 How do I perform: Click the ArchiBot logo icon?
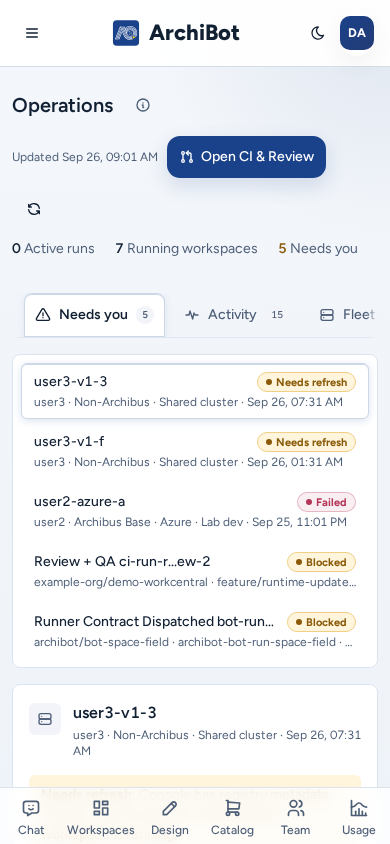click(x=126, y=33)
